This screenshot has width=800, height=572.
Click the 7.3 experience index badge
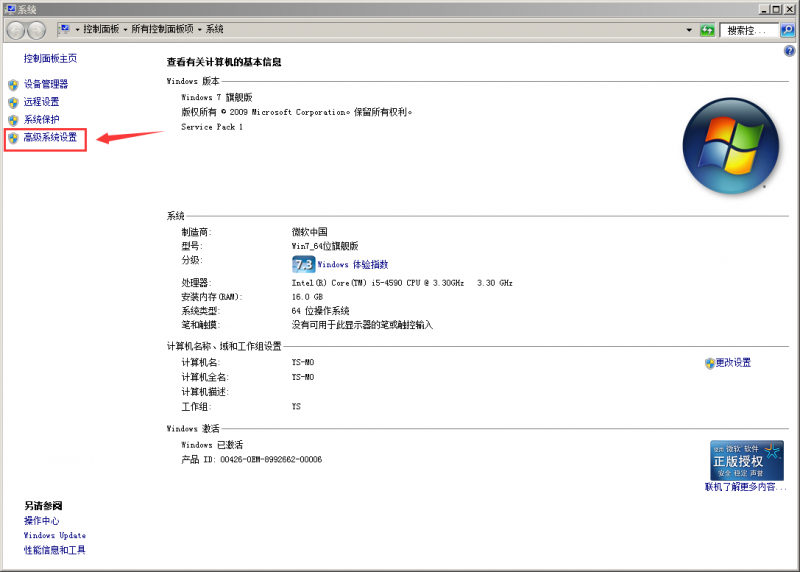303,264
